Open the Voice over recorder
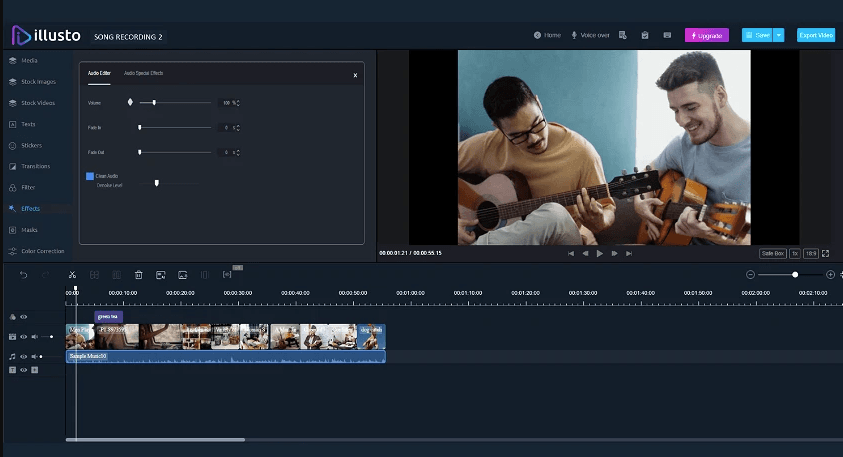Viewport: 843px width, 457px height. (x=590, y=35)
